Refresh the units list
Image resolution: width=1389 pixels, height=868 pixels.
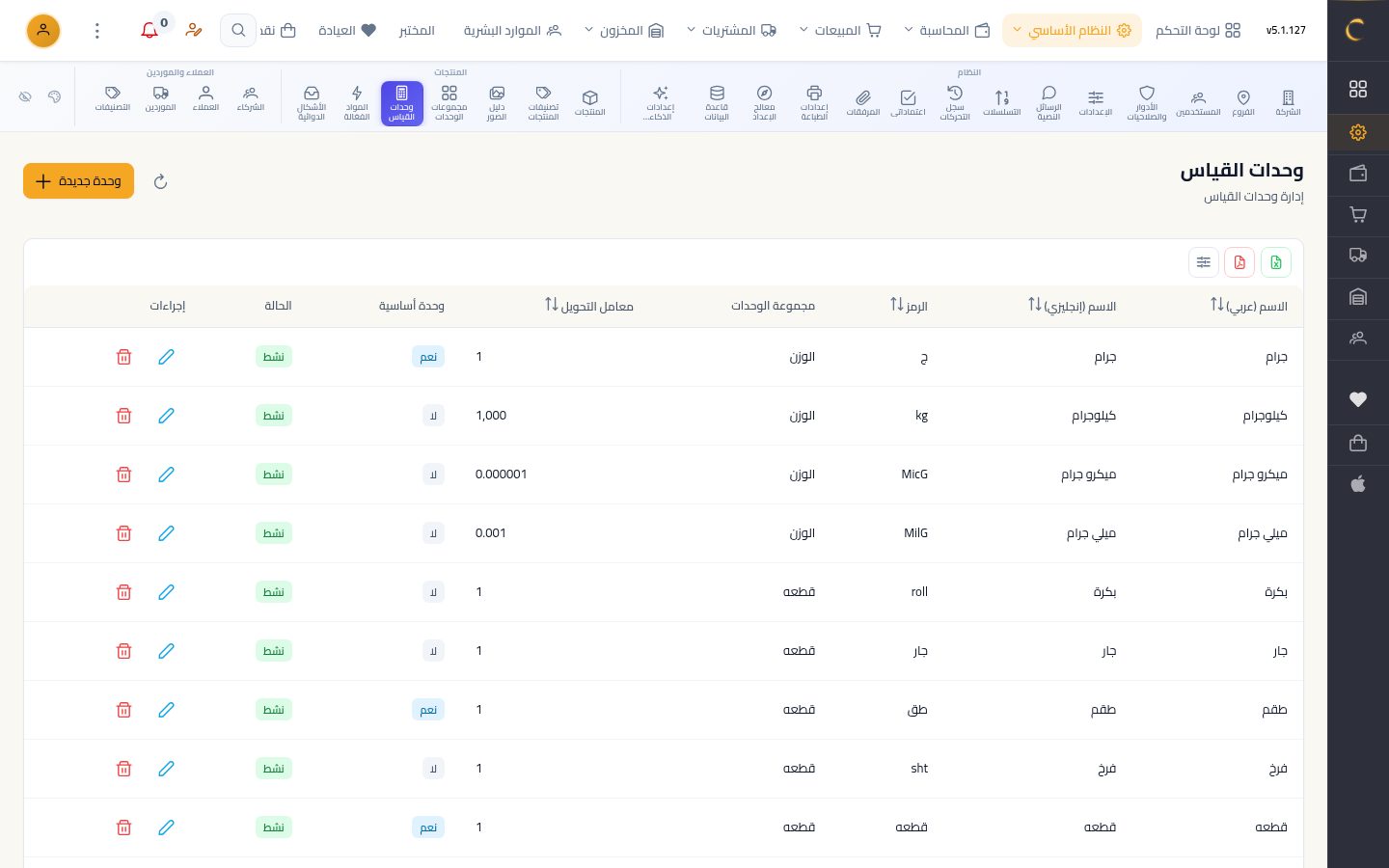click(x=161, y=181)
